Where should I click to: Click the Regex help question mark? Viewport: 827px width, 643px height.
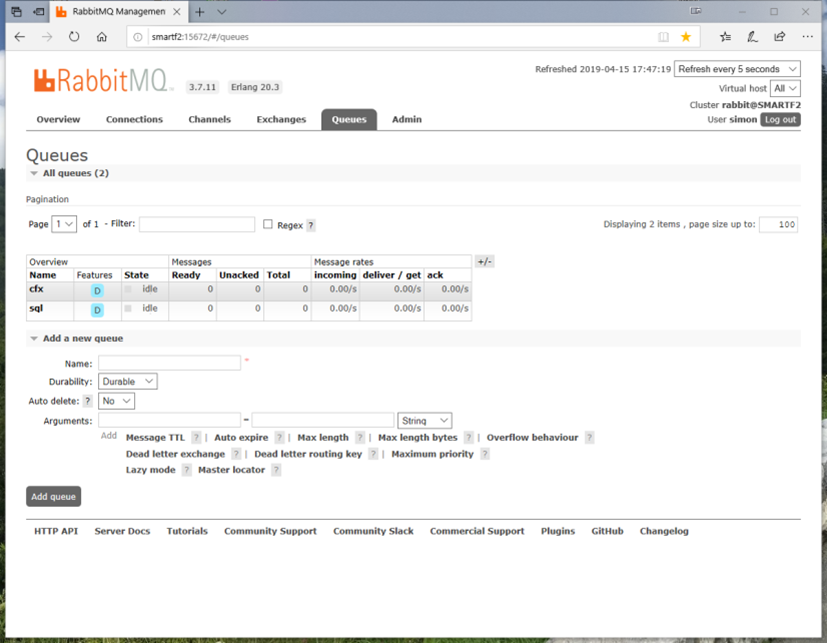(311, 225)
